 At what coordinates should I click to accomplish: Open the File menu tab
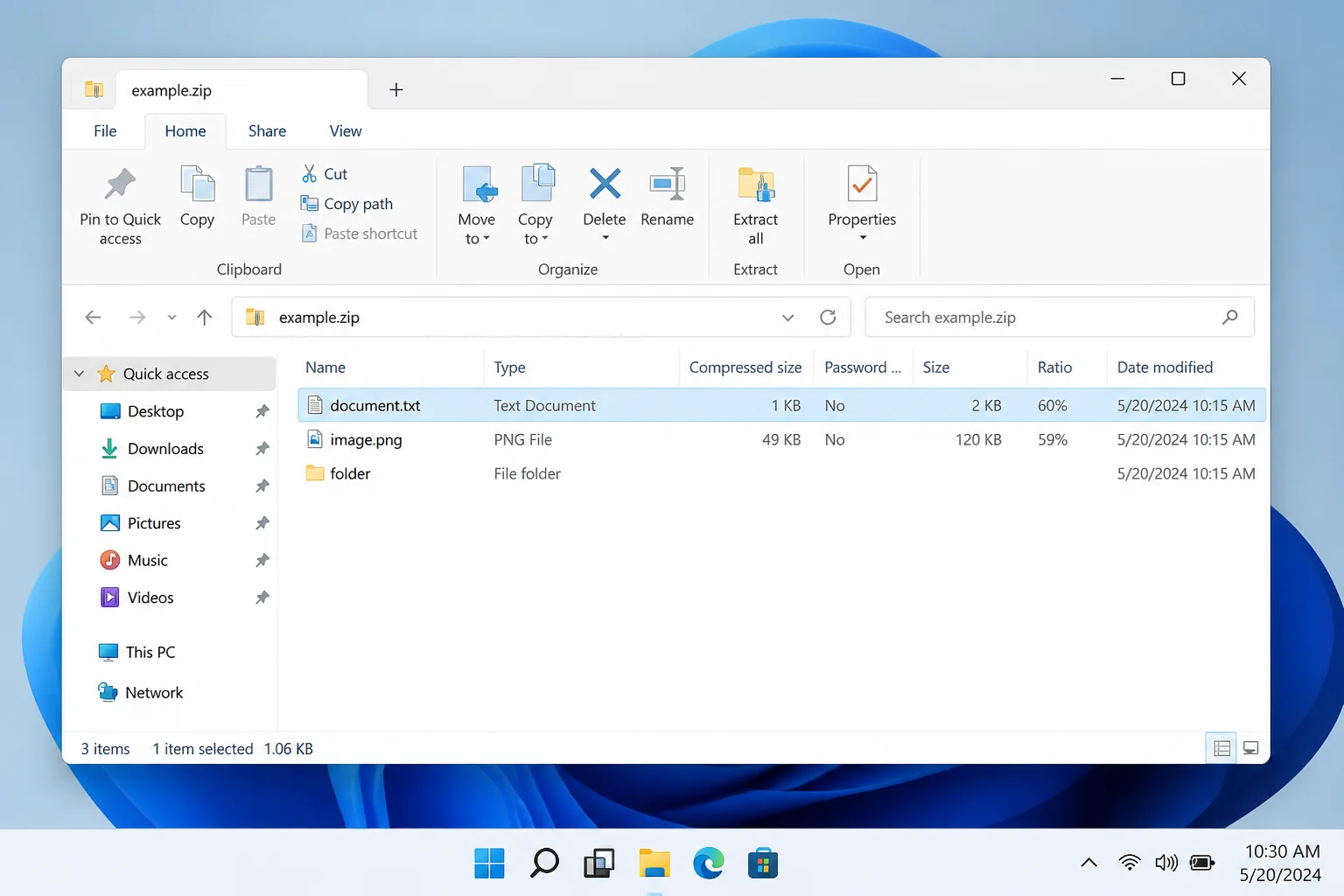pos(105,131)
